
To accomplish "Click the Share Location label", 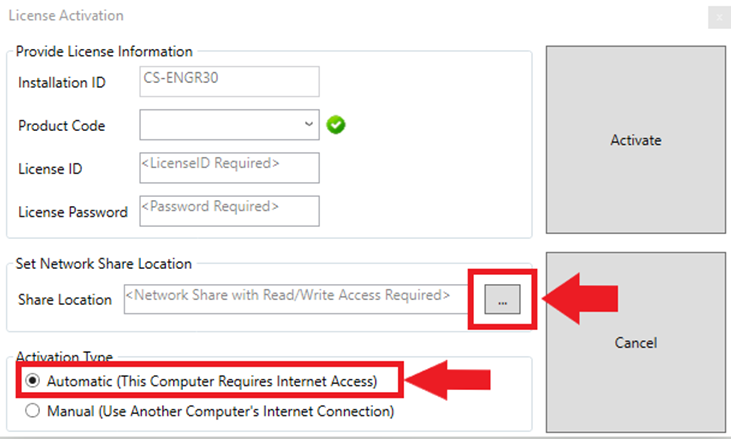I will [65, 299].
